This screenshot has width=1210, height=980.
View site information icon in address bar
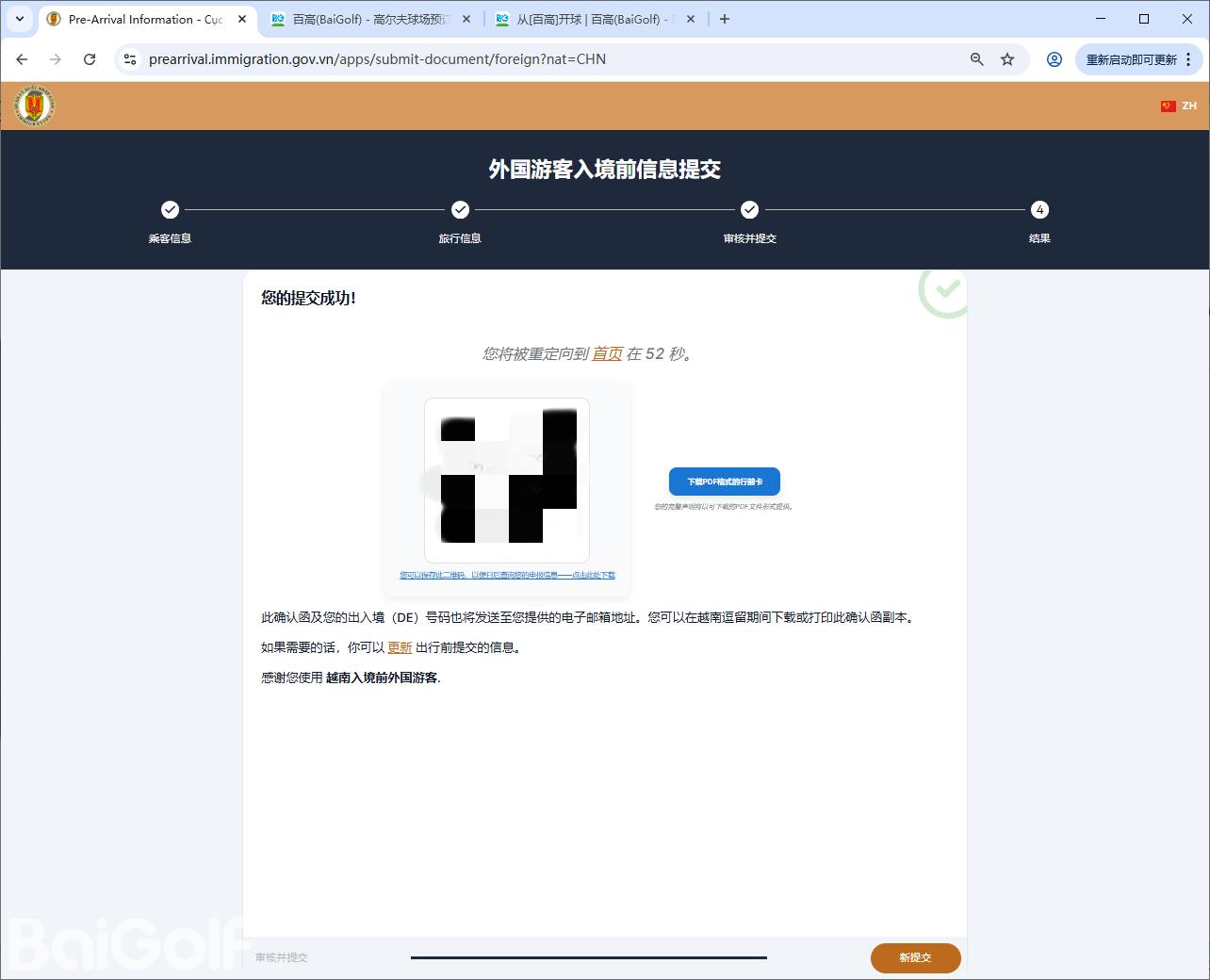point(130,59)
